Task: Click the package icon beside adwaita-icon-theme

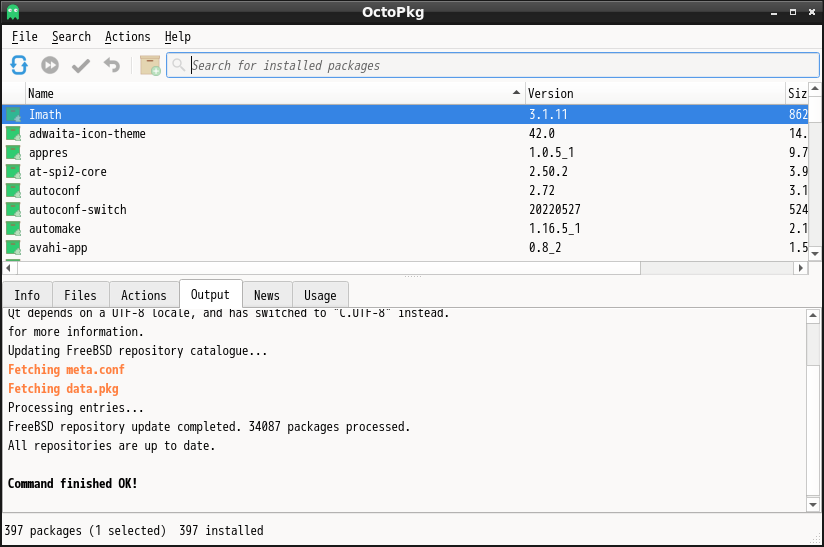Action: (x=13, y=133)
